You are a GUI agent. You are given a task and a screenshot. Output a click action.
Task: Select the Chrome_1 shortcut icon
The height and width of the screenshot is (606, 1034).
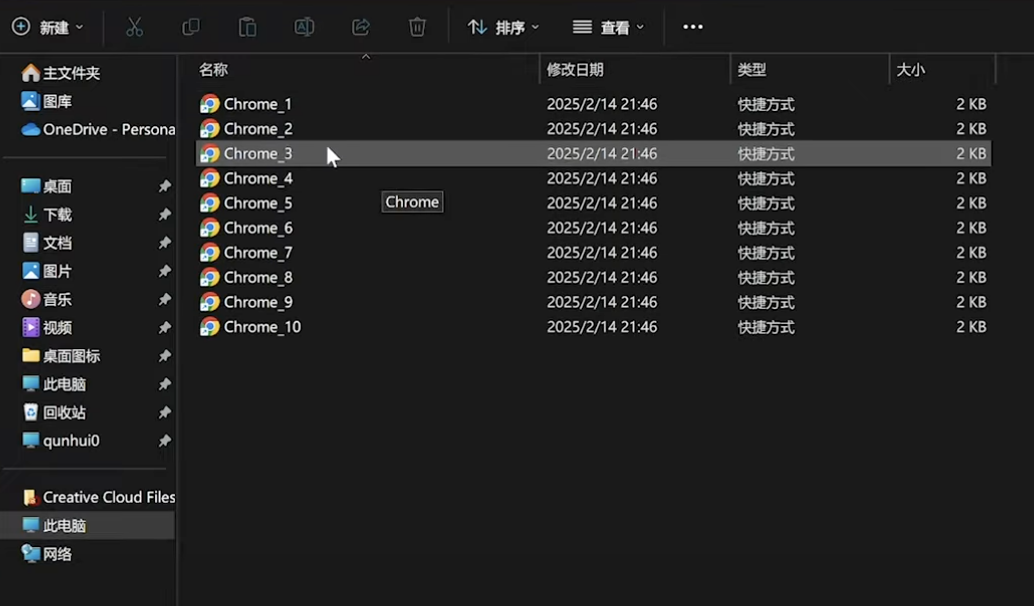210,104
